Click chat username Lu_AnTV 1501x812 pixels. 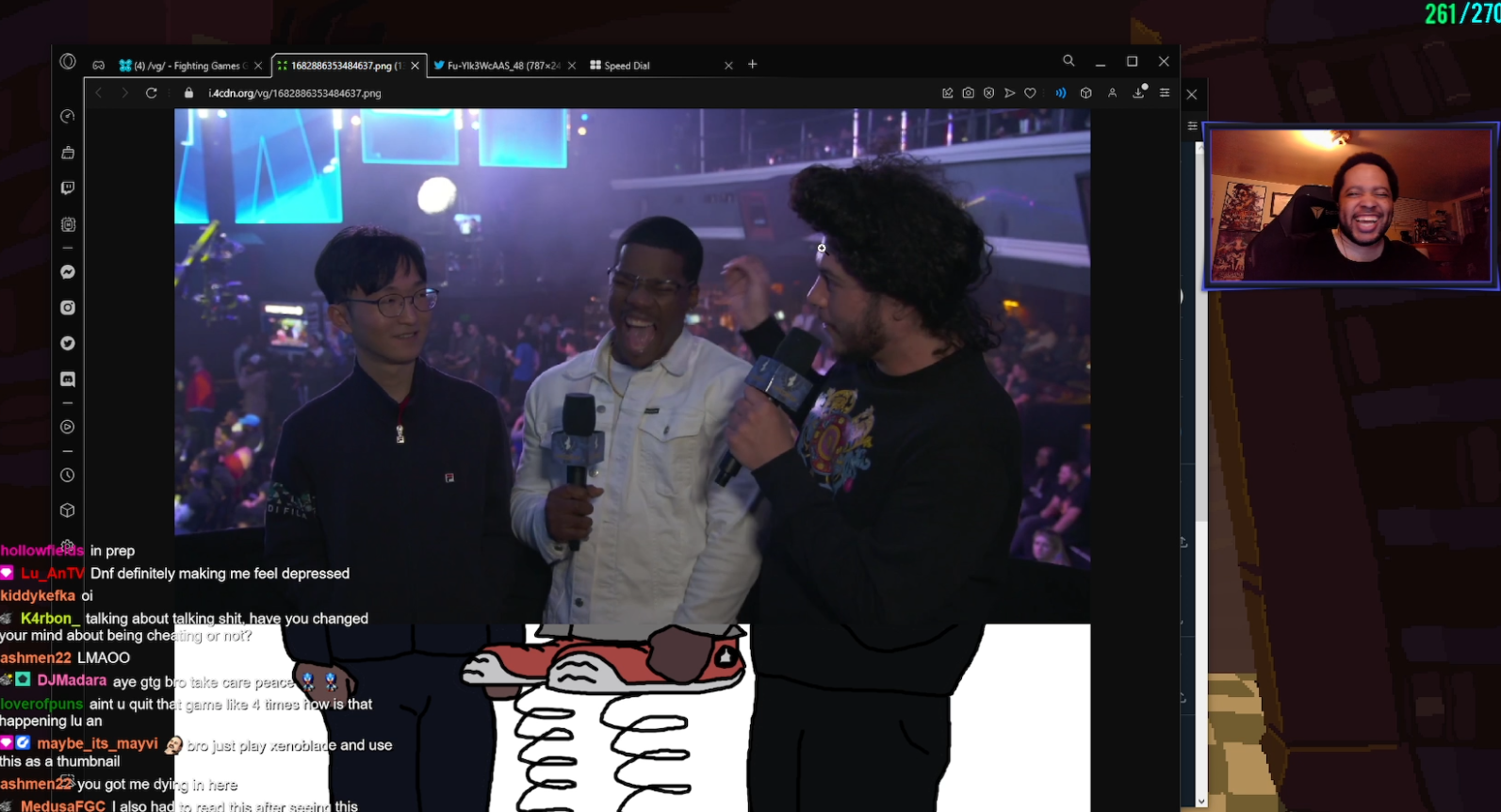53,574
